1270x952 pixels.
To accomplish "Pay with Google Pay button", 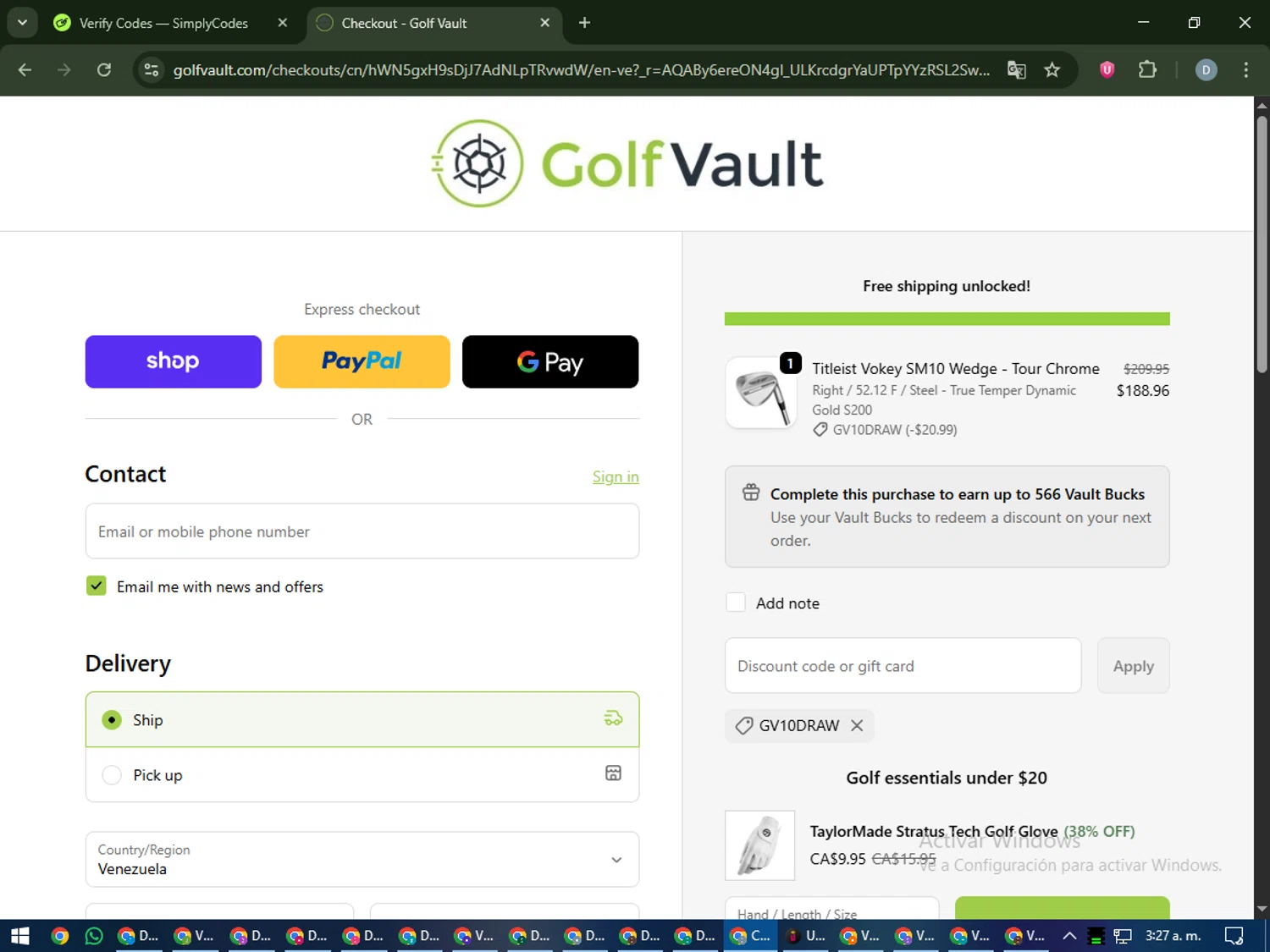I will (550, 361).
